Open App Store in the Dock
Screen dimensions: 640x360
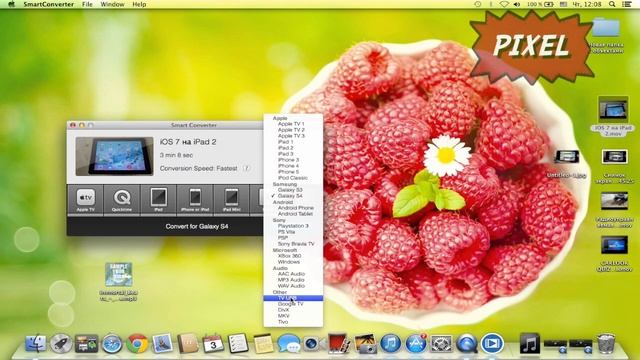pyautogui.click(x=416, y=343)
